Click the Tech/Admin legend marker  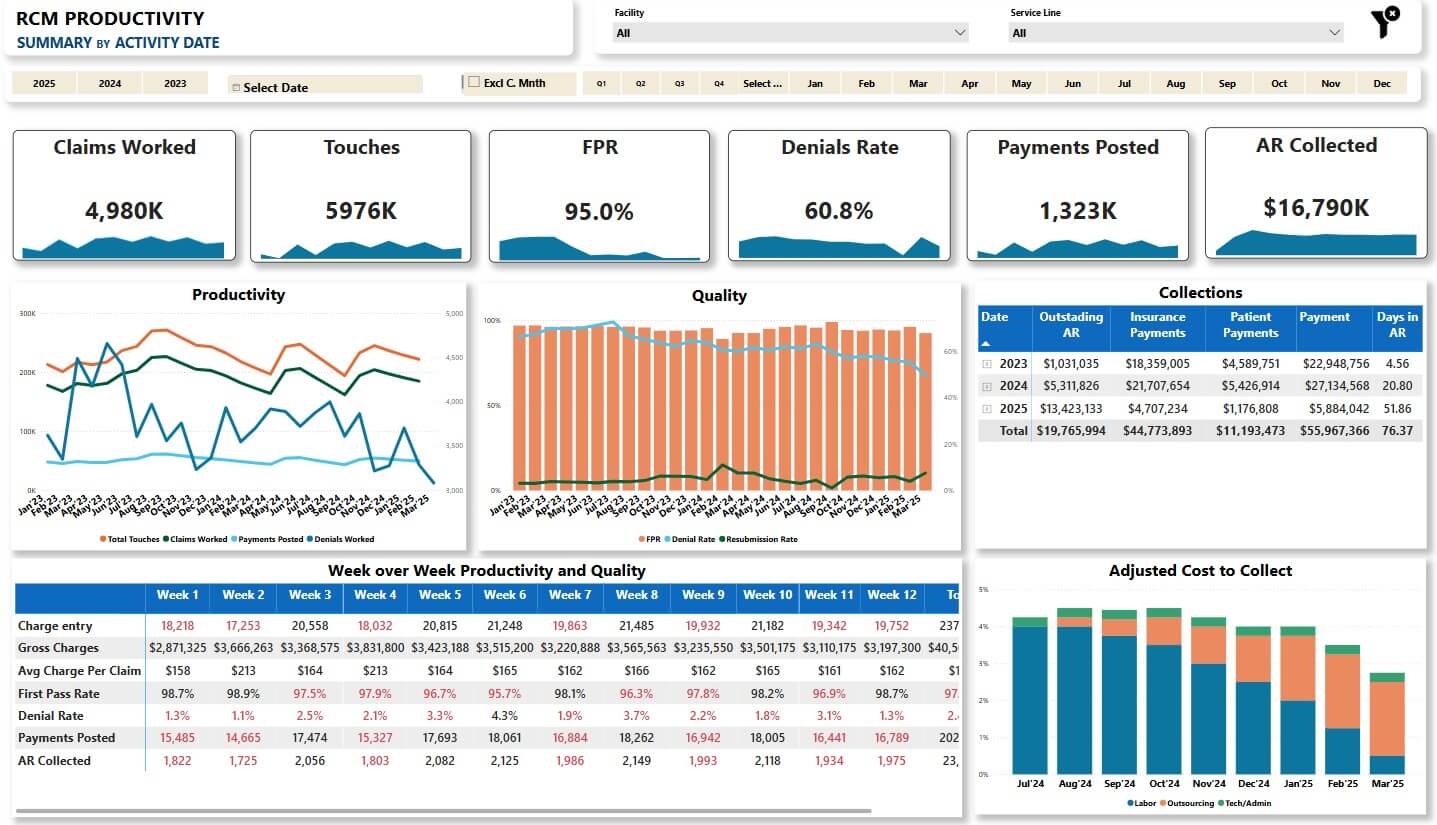(x=1221, y=803)
